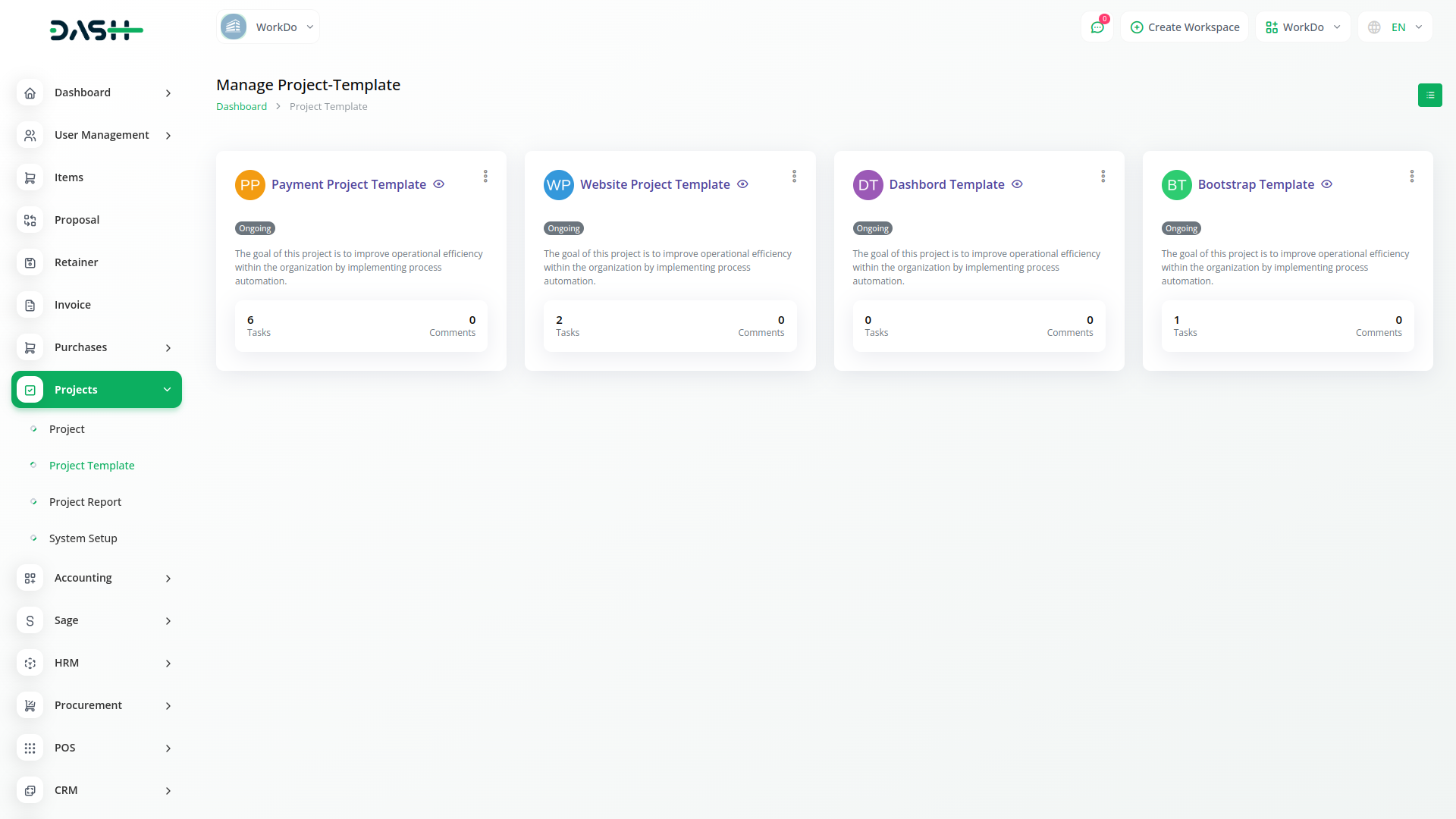The height and width of the screenshot is (819, 1456).
Task: Open the chat messages notification icon
Action: pos(1097,27)
